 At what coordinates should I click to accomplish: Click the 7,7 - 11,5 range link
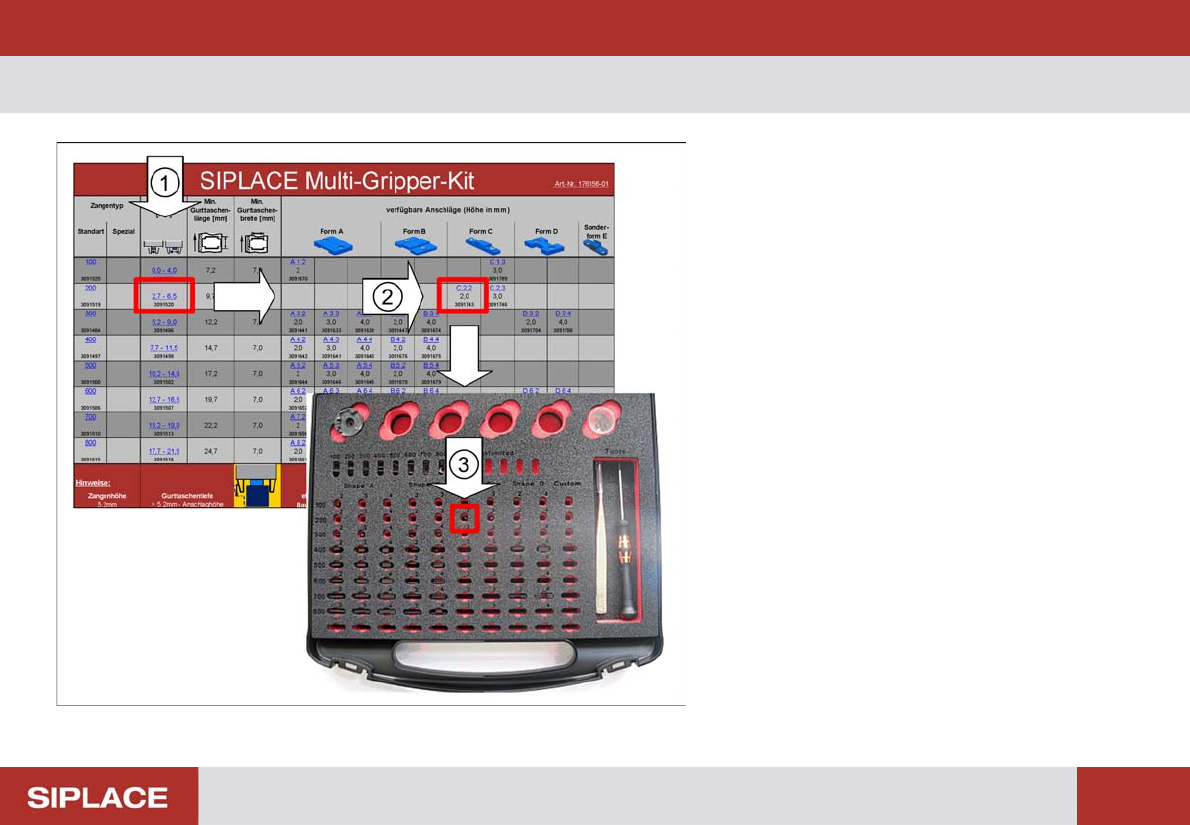coord(164,348)
